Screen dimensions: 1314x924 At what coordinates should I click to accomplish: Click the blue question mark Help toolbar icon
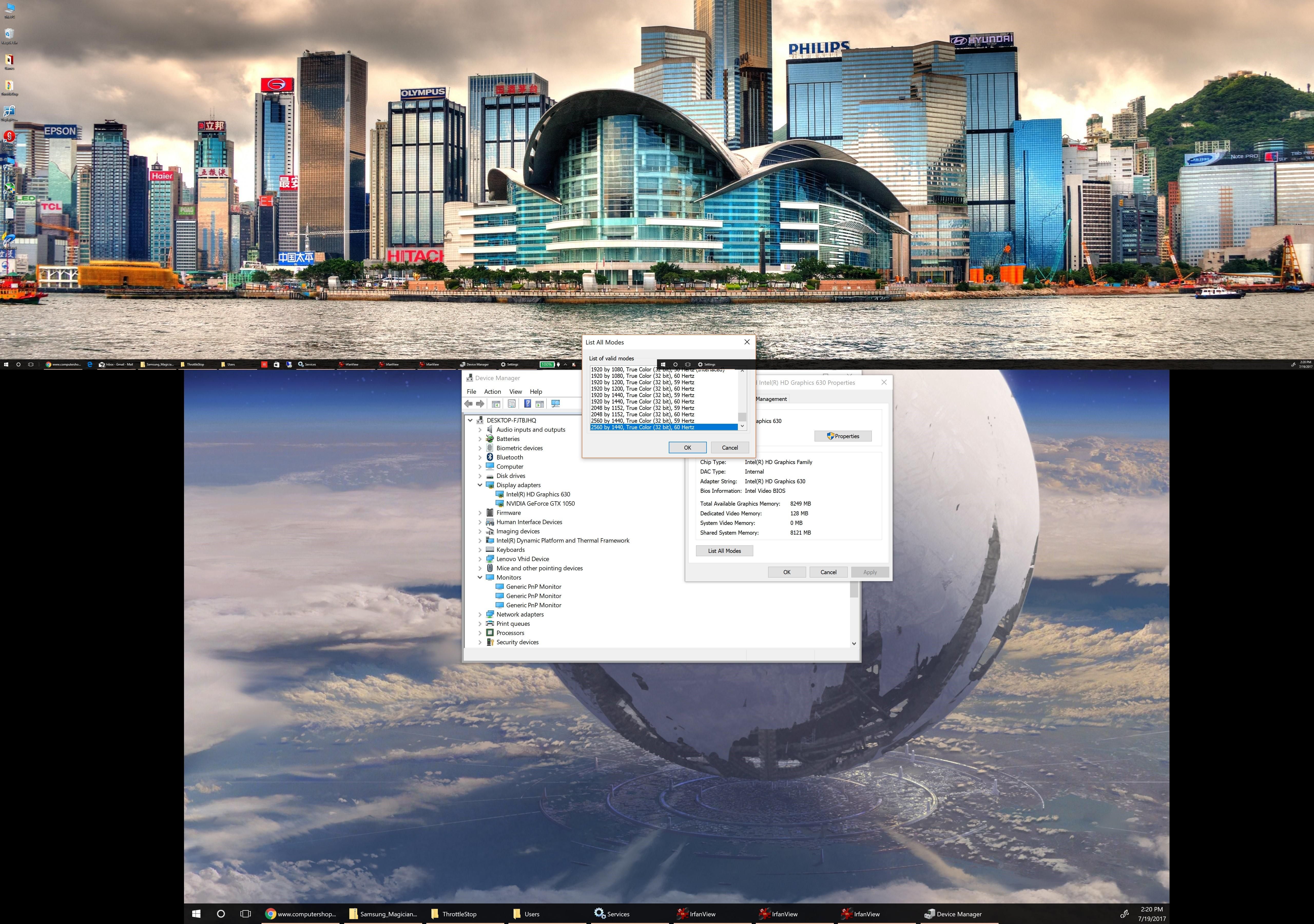pos(527,403)
